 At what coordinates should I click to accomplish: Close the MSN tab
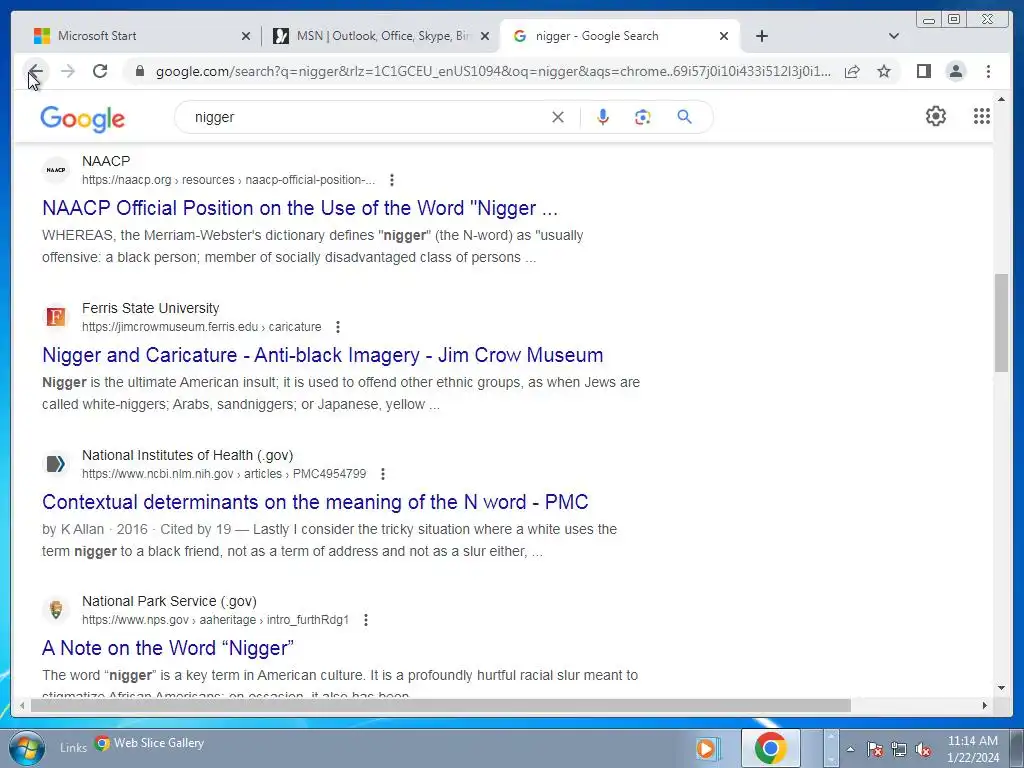click(485, 37)
